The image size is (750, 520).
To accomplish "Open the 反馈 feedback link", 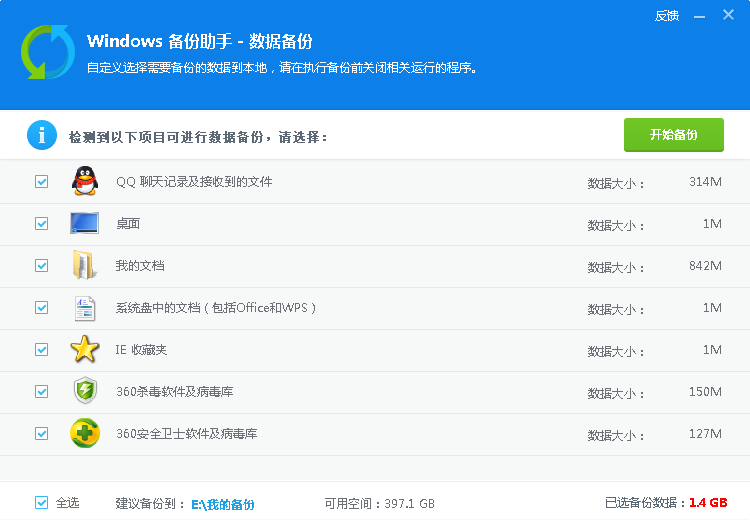I will pos(667,15).
